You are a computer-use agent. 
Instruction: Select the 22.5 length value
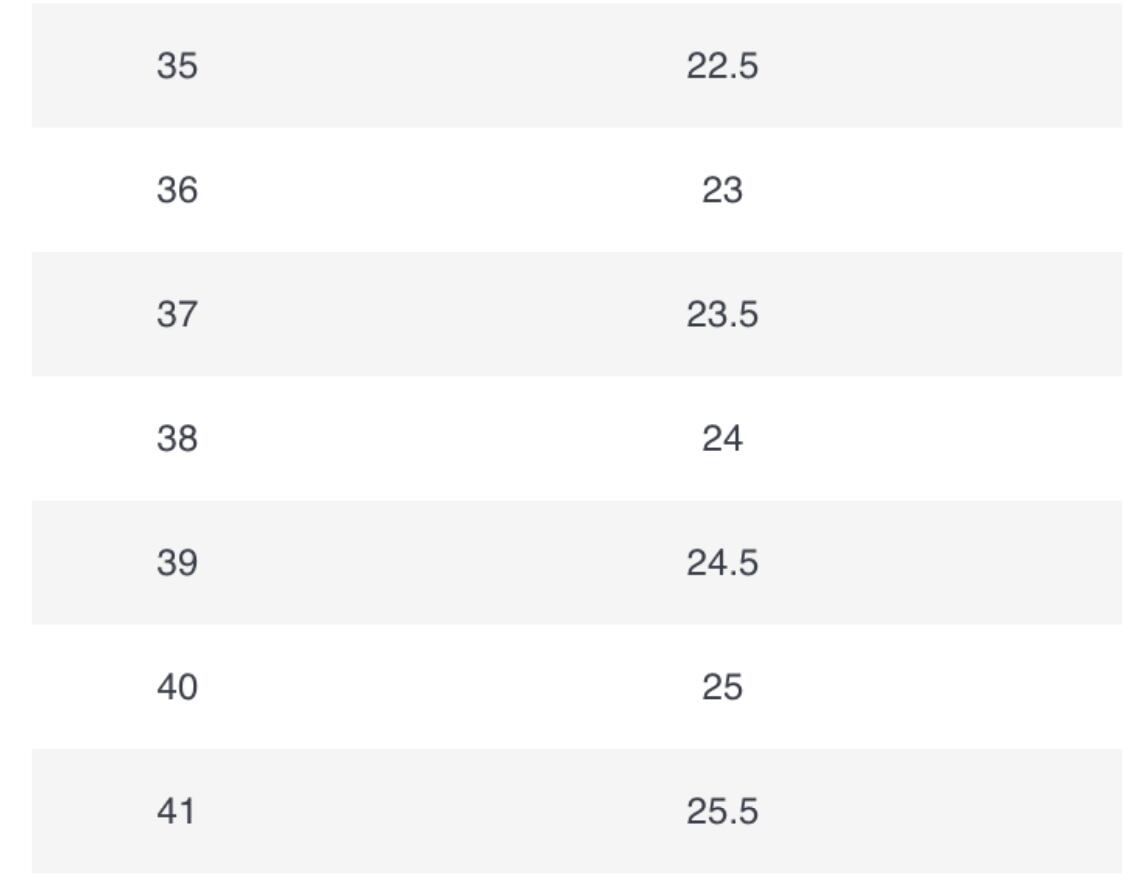coord(722,66)
